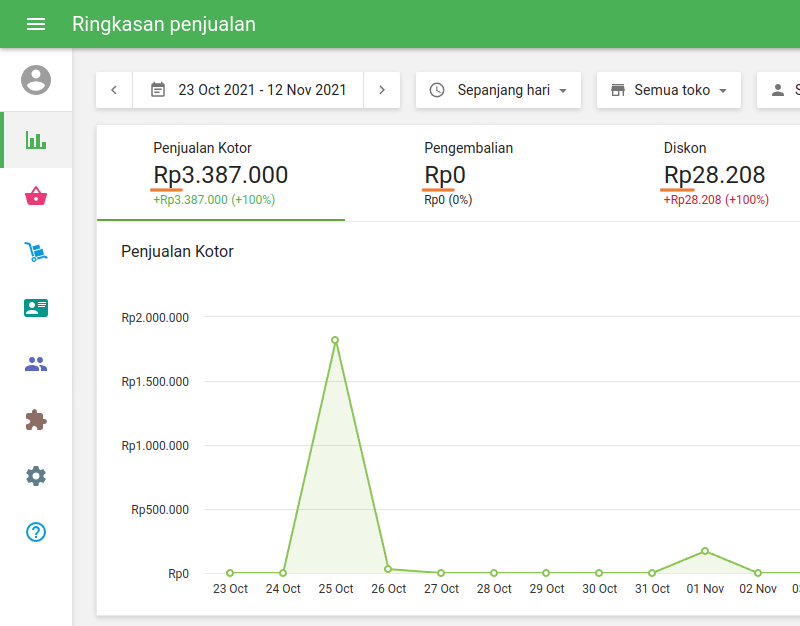
Task: Click the 01 Nov chart data point
Action: pos(705,551)
